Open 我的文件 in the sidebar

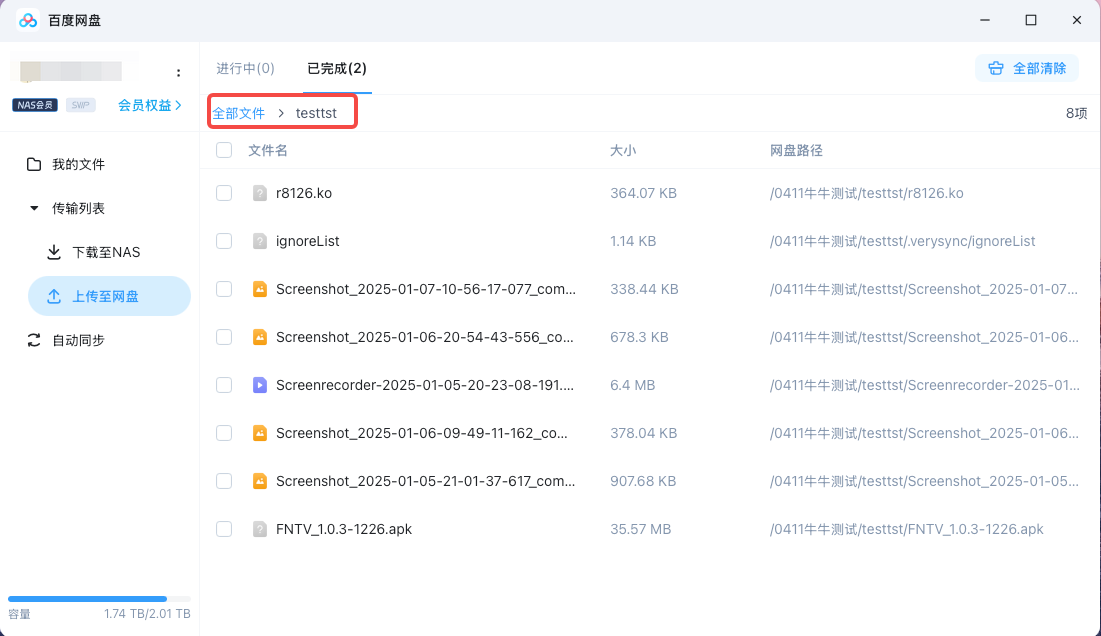[x=78, y=164]
